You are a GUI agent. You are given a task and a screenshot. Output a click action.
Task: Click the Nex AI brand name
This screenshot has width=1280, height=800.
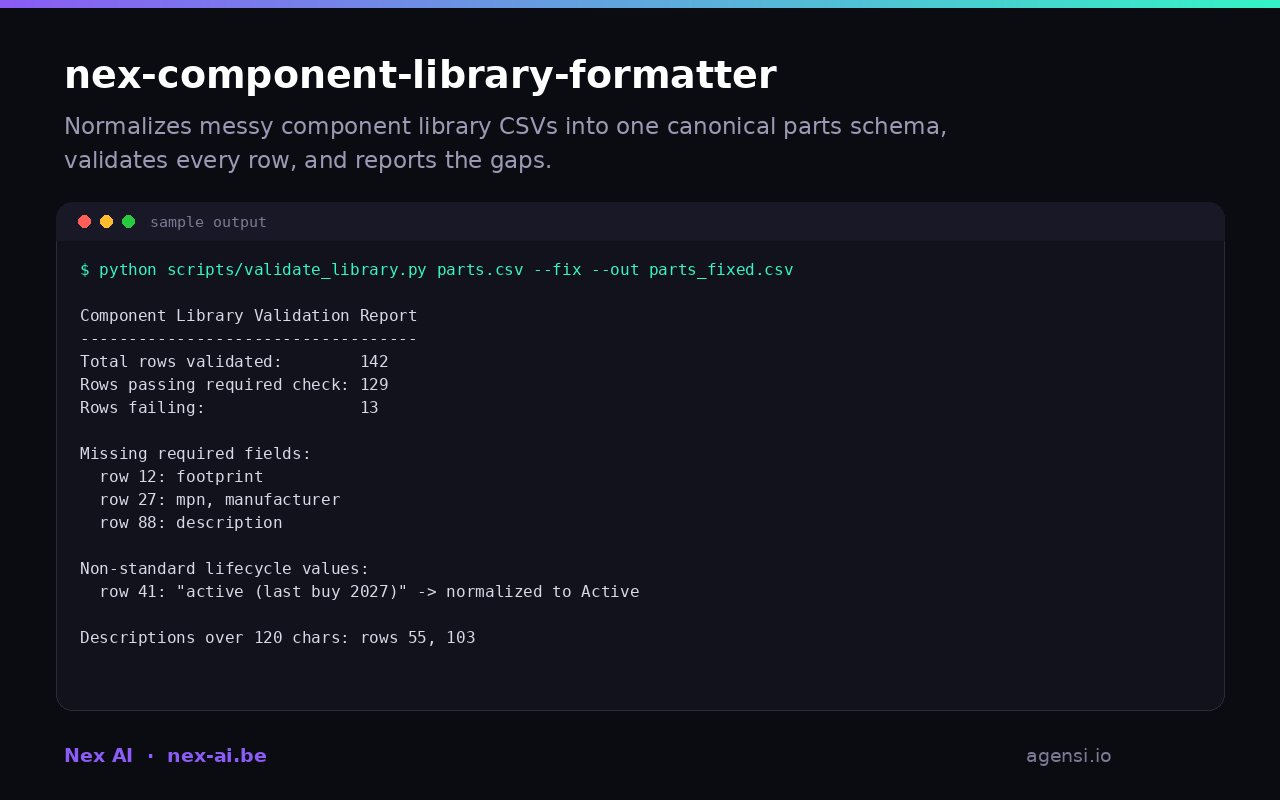tap(98, 756)
